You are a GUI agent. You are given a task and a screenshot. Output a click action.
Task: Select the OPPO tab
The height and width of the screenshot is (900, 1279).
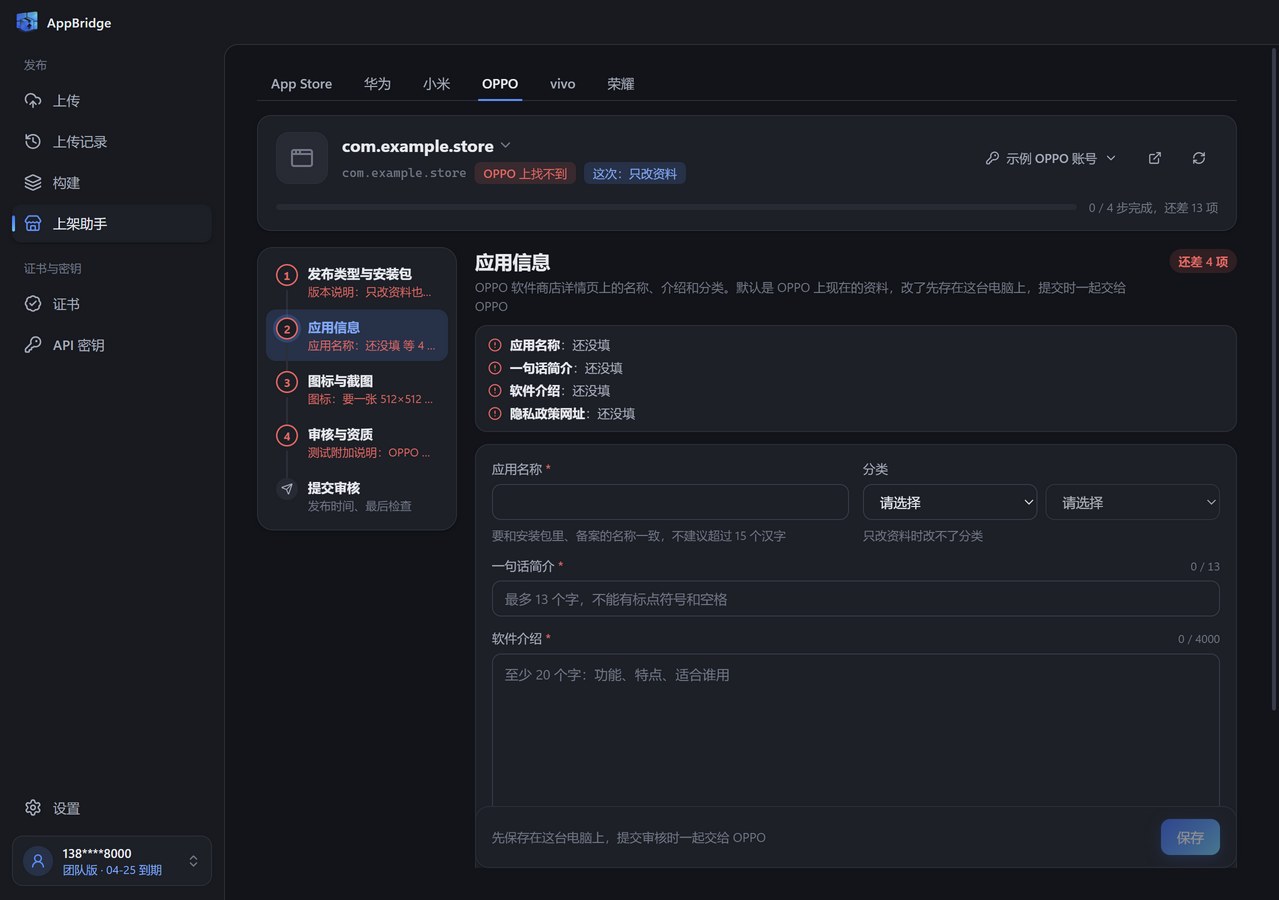(x=500, y=84)
